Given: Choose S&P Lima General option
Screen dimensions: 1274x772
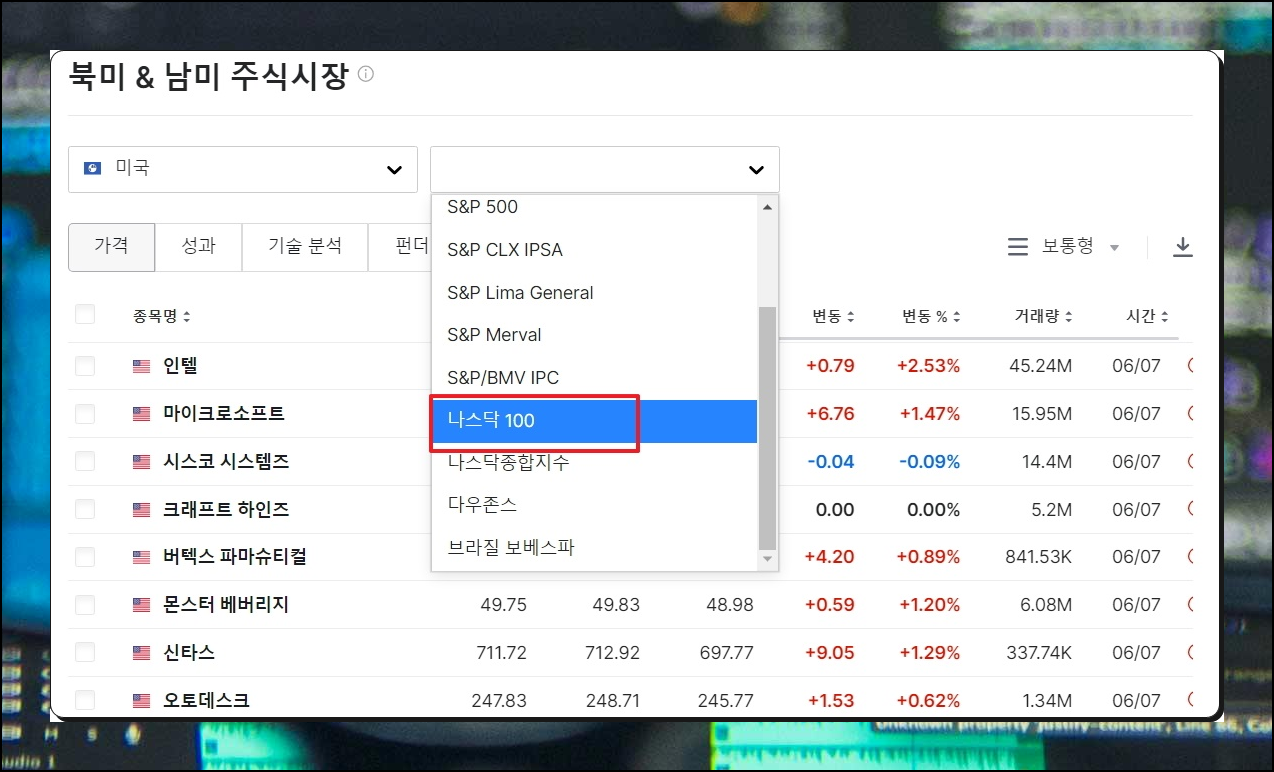Looking at the screenshot, I should pos(594,293).
